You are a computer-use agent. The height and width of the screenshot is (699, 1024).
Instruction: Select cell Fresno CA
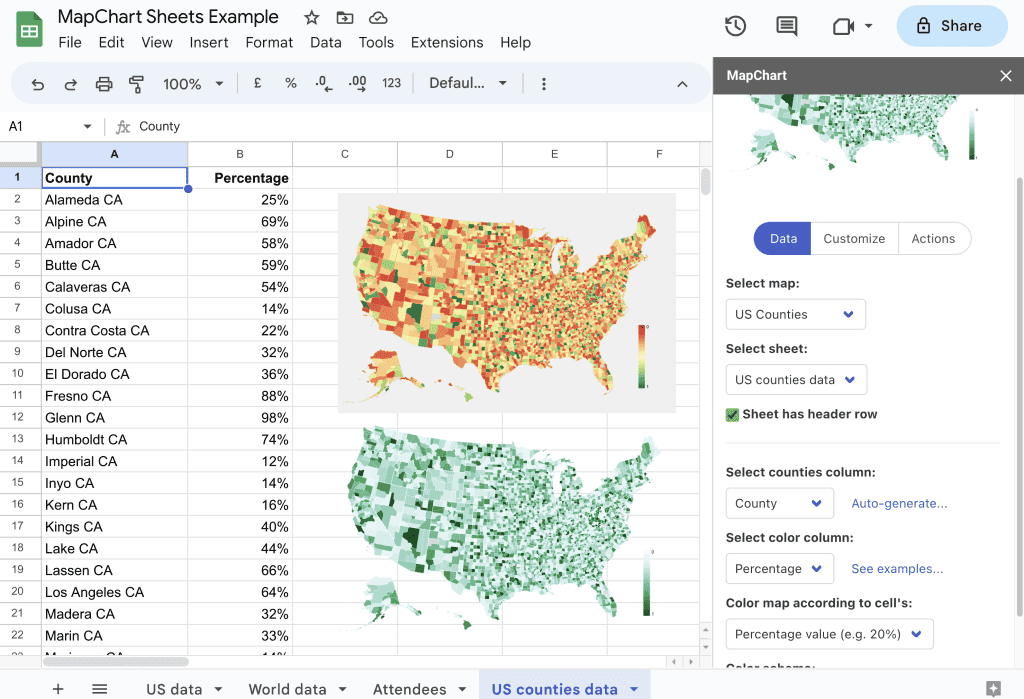click(x=115, y=396)
